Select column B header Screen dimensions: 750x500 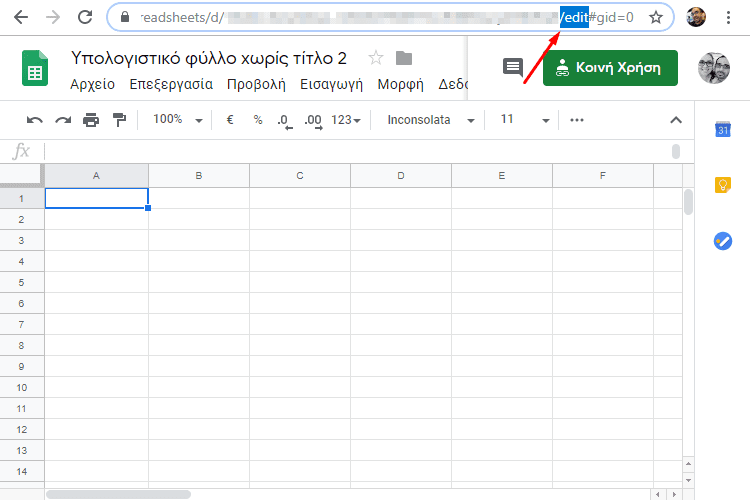click(x=199, y=176)
